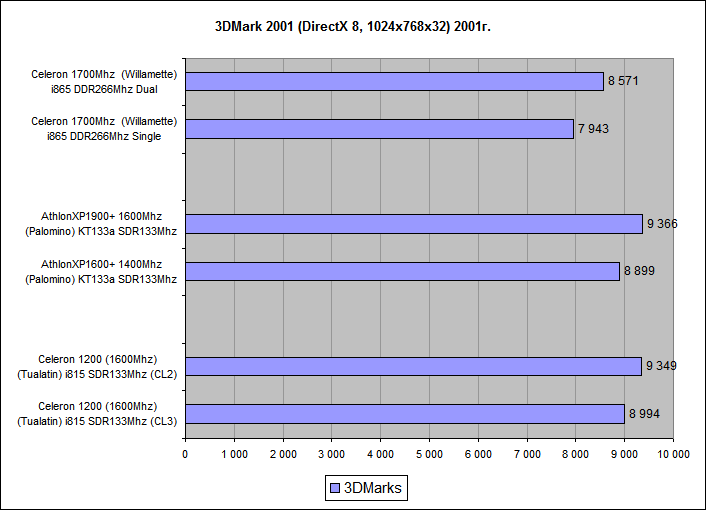This screenshot has height=510, width=706.
Task: Click the axis value 0
Action: pyautogui.click(x=185, y=454)
